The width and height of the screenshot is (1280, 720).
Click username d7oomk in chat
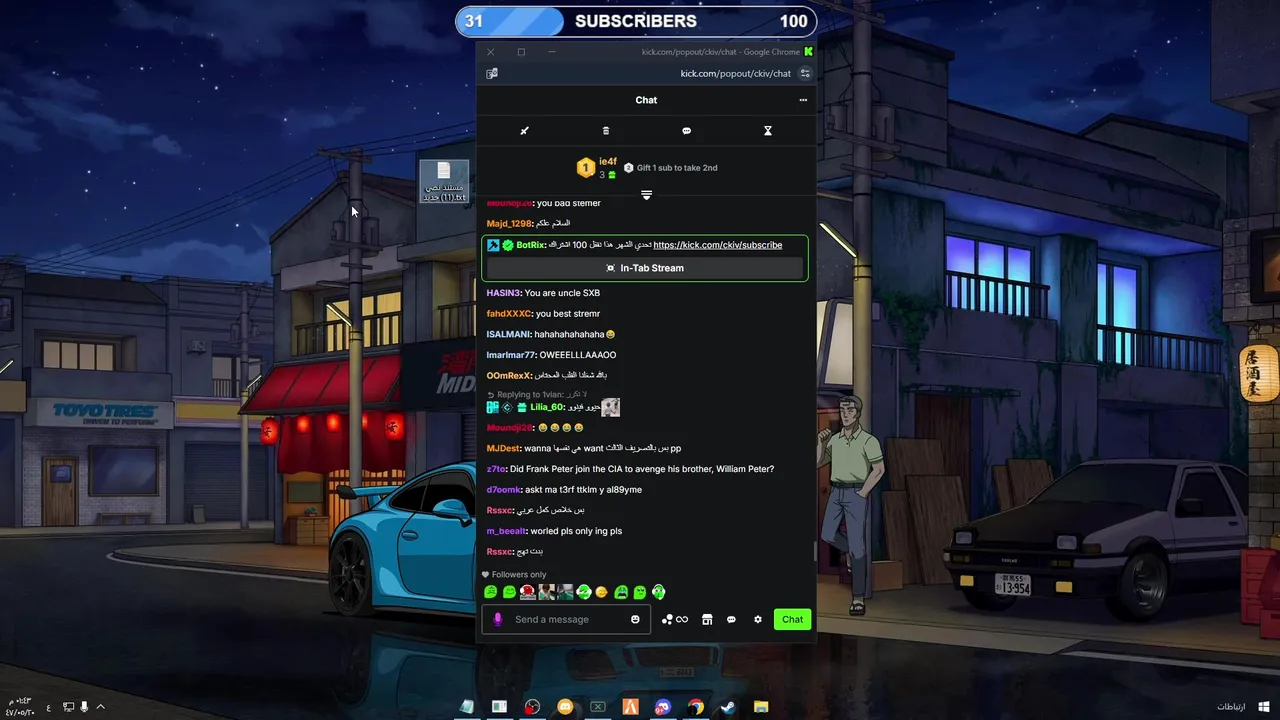click(504, 490)
